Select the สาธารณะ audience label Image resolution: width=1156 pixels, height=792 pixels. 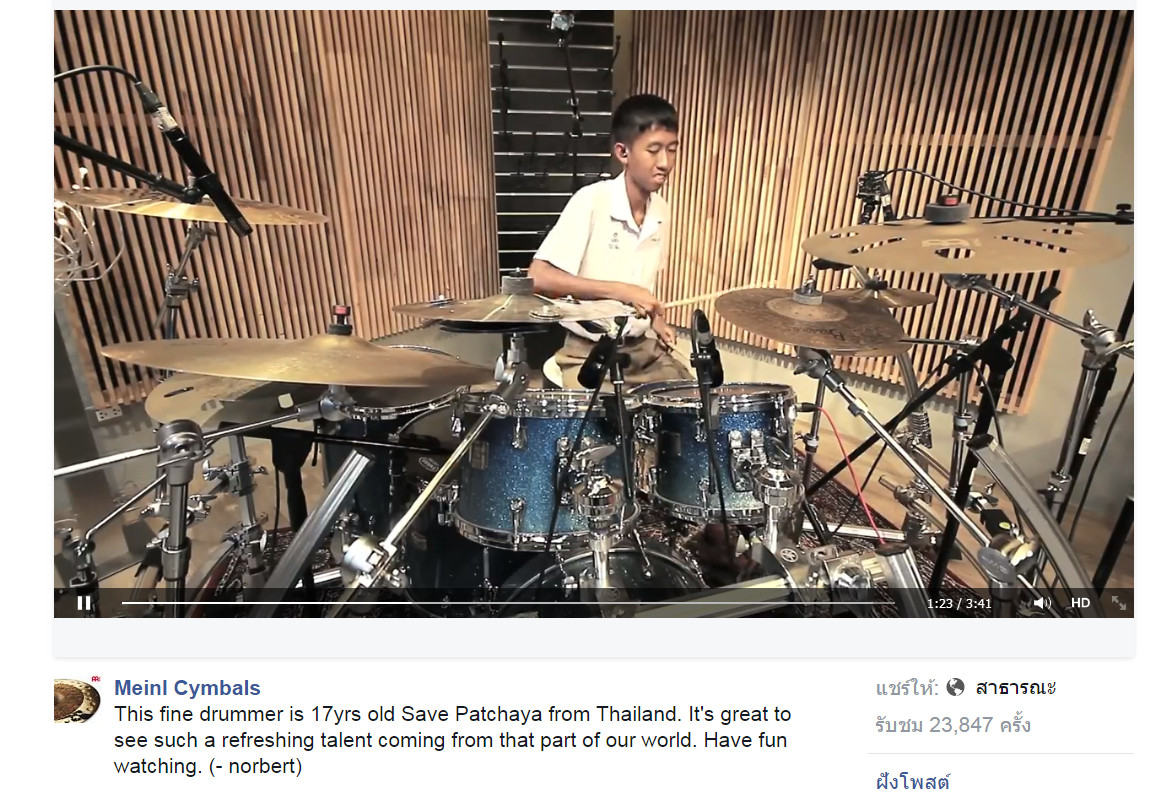pos(1015,687)
